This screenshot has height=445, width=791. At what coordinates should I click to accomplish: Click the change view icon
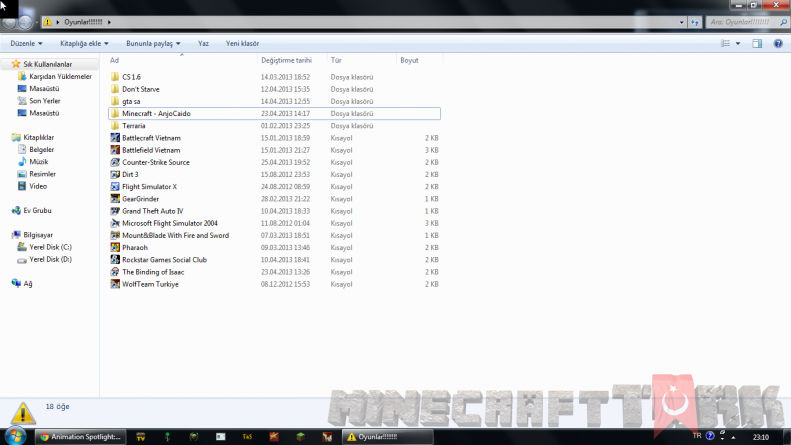[725, 43]
